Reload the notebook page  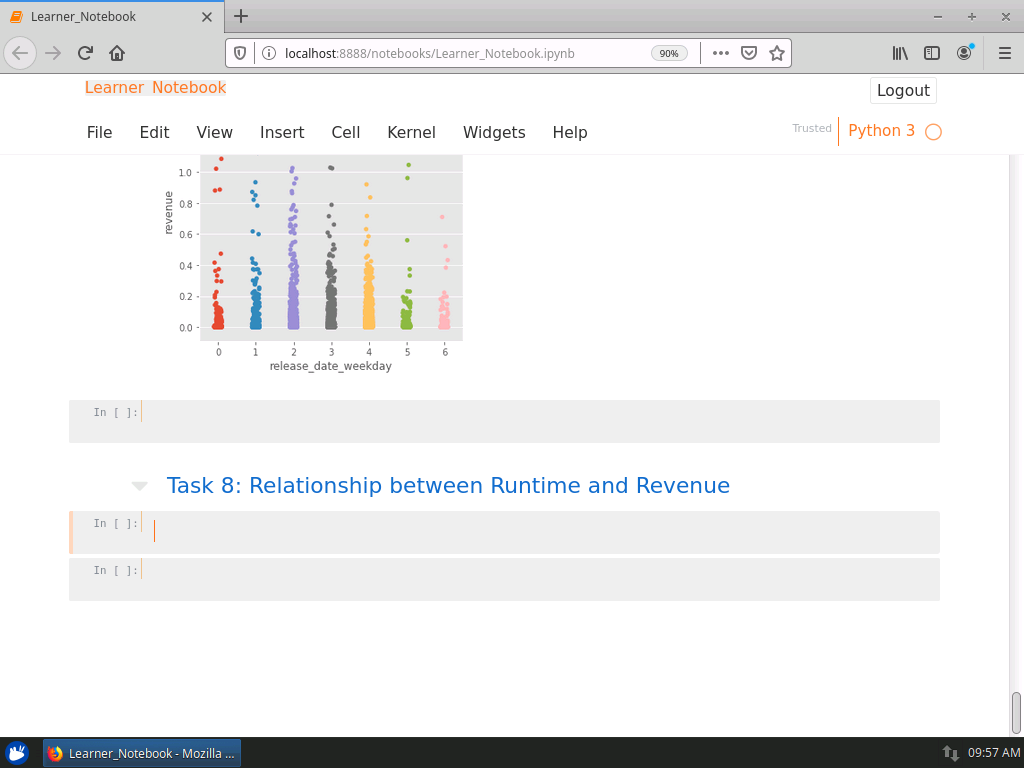85,53
